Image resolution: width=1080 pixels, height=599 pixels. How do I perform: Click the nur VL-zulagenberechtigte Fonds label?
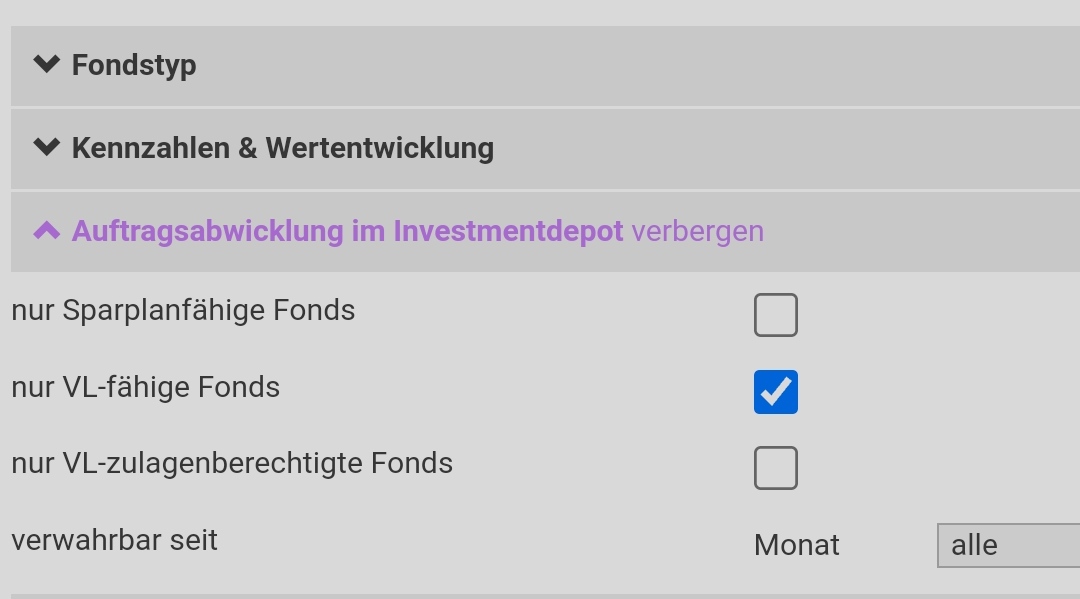pos(232,464)
